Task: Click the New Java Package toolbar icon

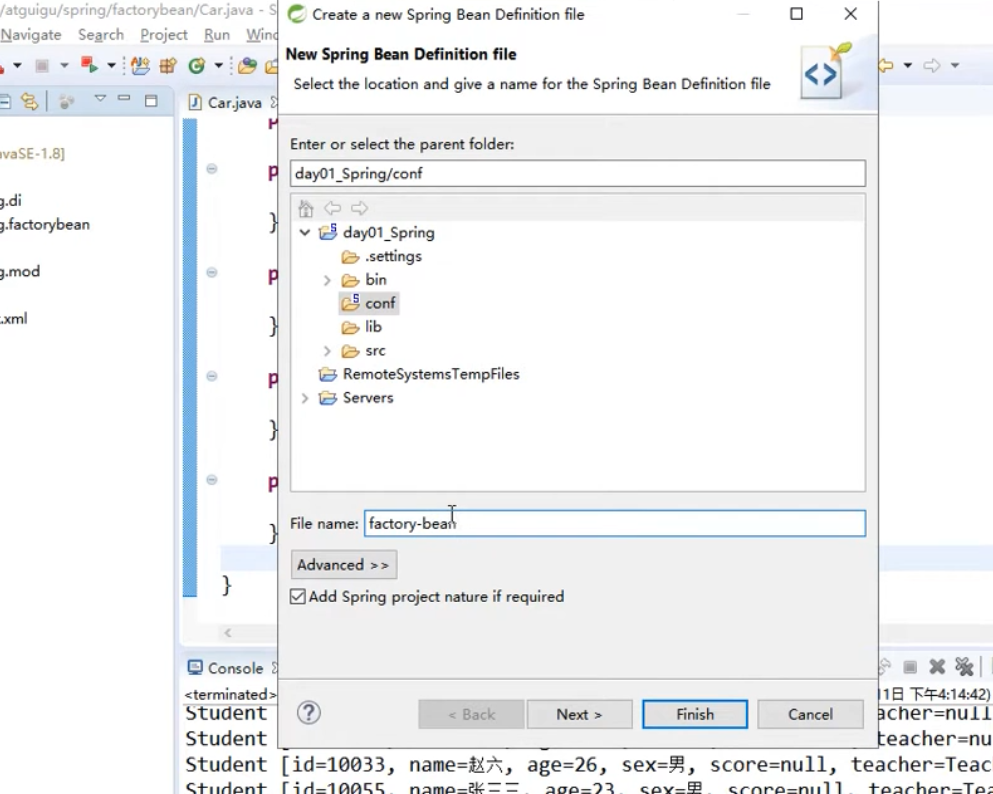Action: coord(168,65)
